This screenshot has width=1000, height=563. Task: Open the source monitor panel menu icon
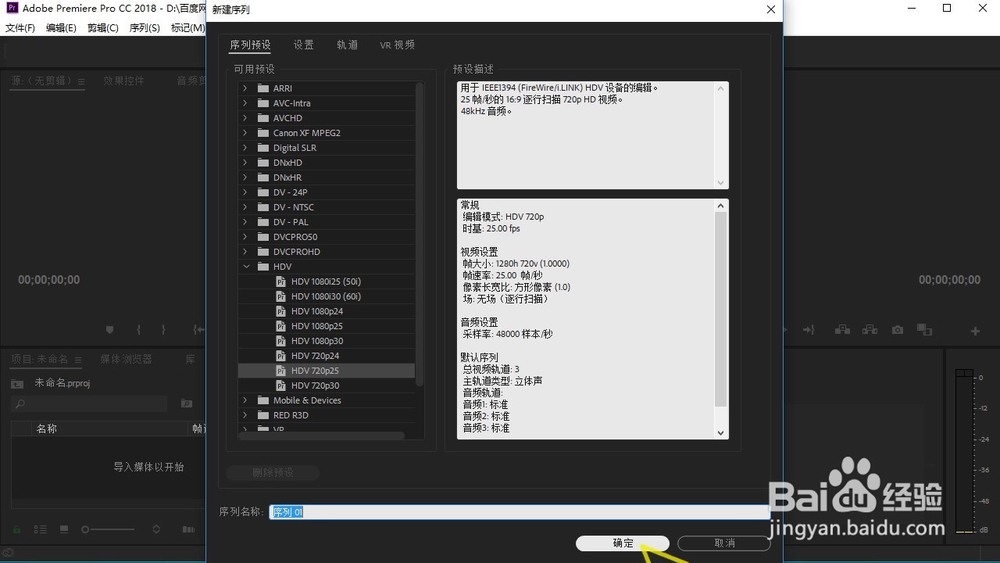[81, 82]
